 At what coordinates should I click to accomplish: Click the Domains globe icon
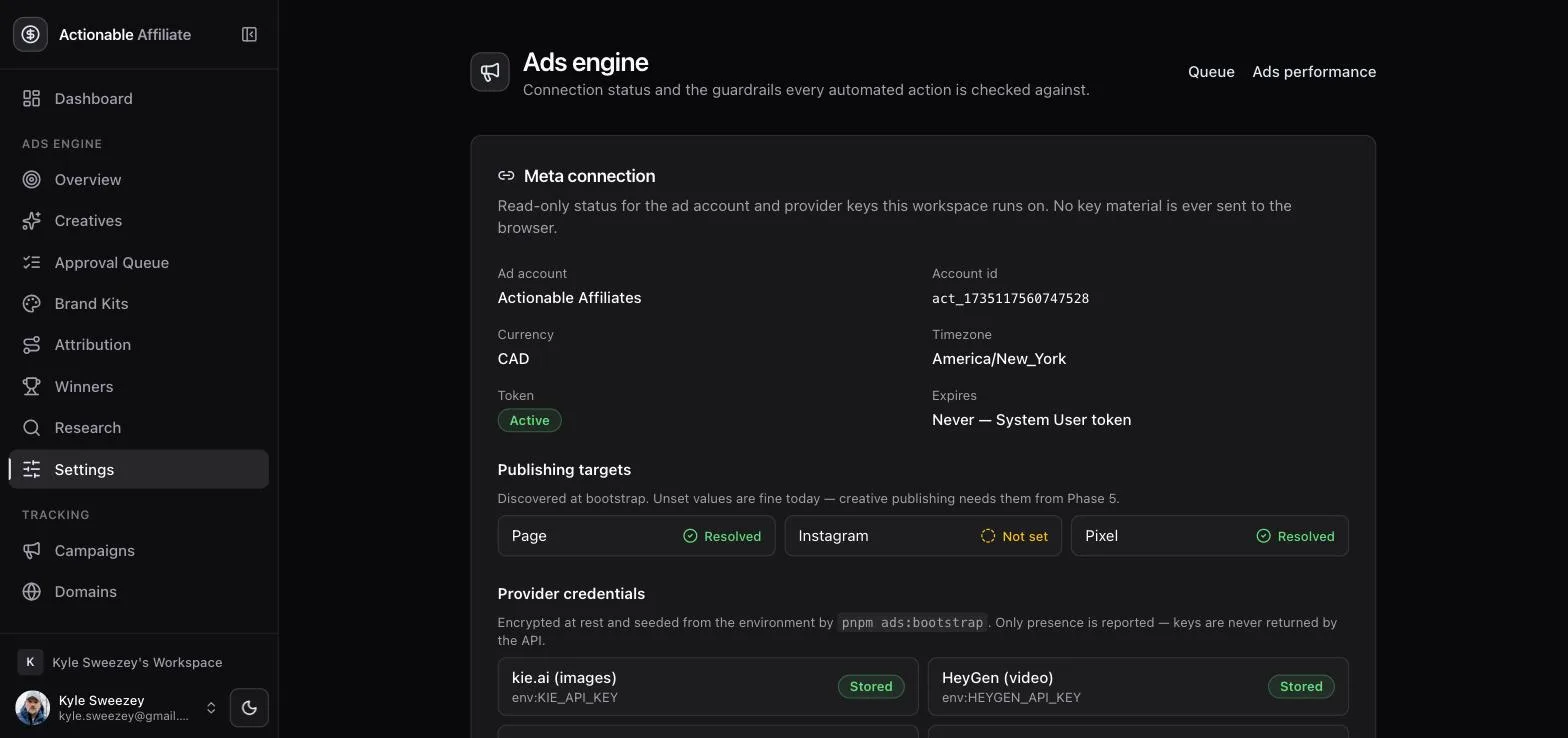(32, 591)
